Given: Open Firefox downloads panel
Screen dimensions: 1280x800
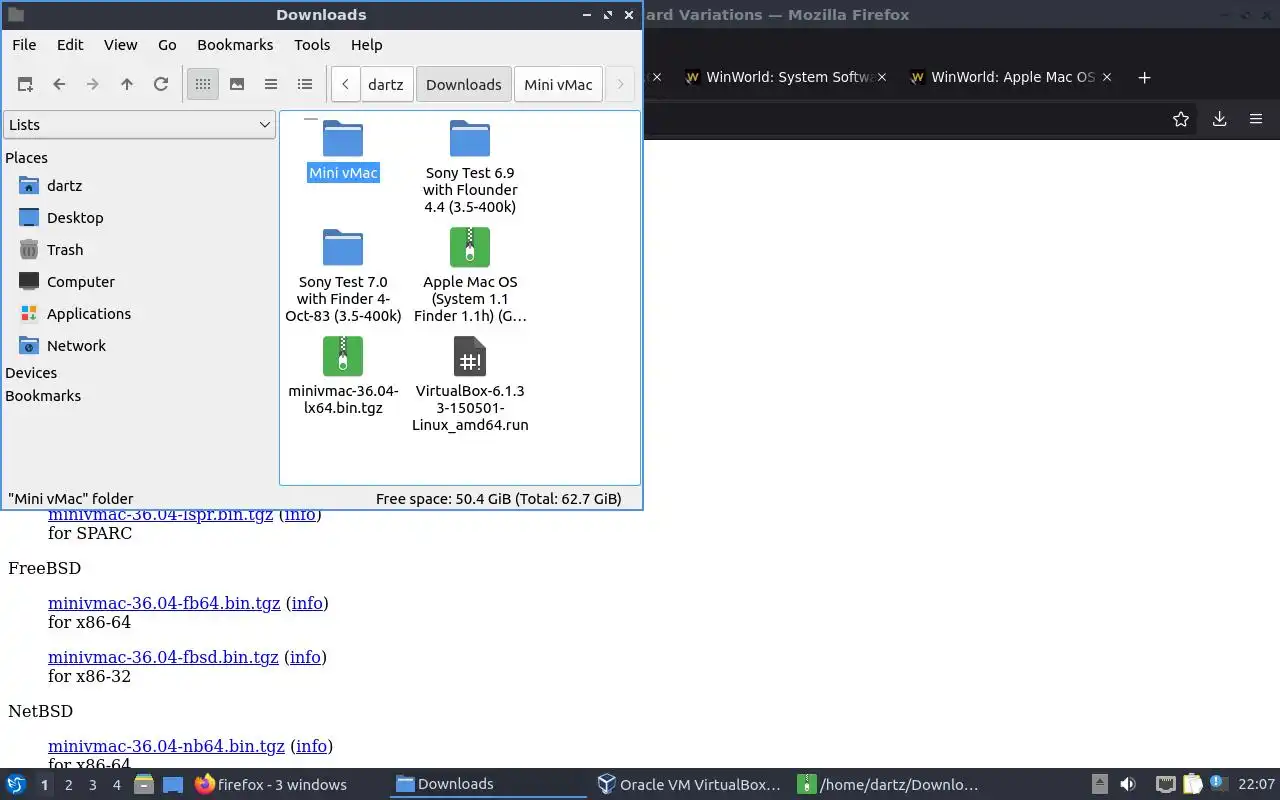Looking at the screenshot, I should point(1219,119).
